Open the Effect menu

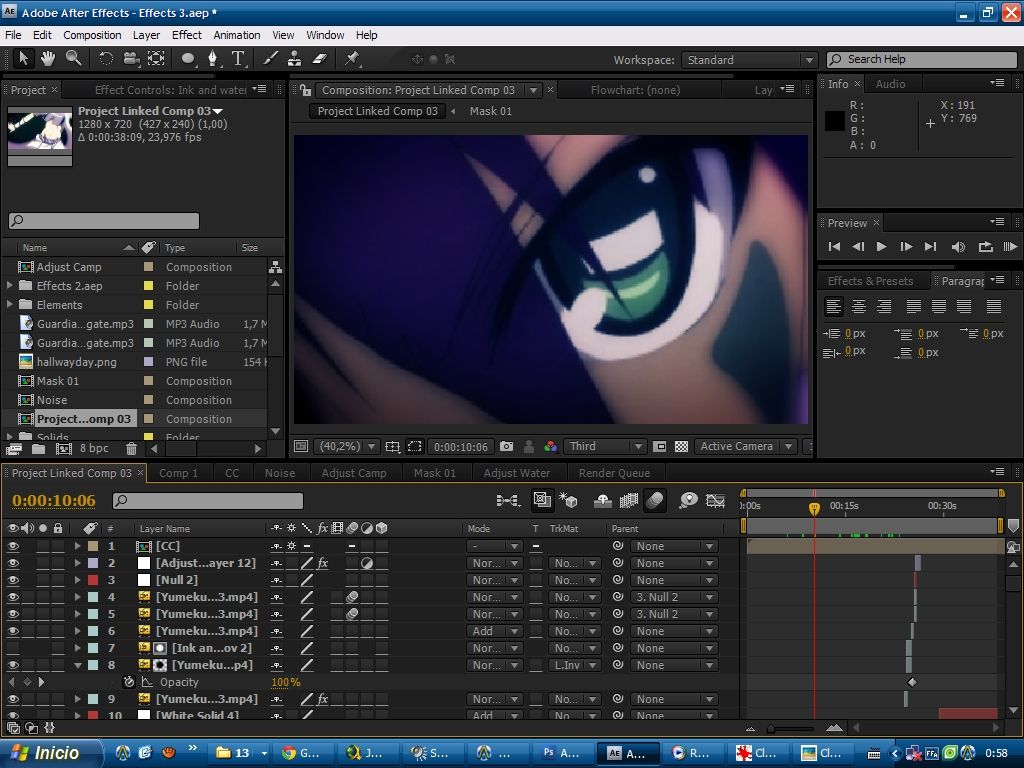click(187, 35)
